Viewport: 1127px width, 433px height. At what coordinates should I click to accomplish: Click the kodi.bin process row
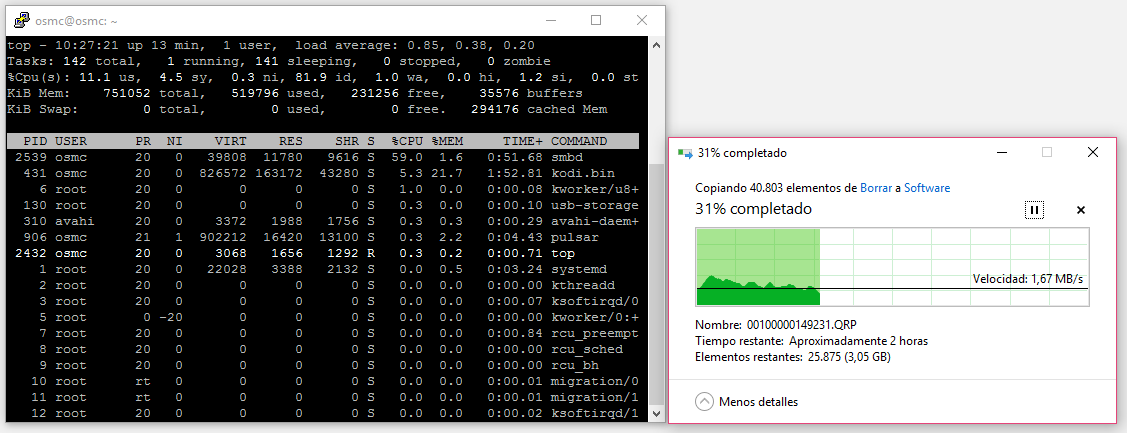323,173
